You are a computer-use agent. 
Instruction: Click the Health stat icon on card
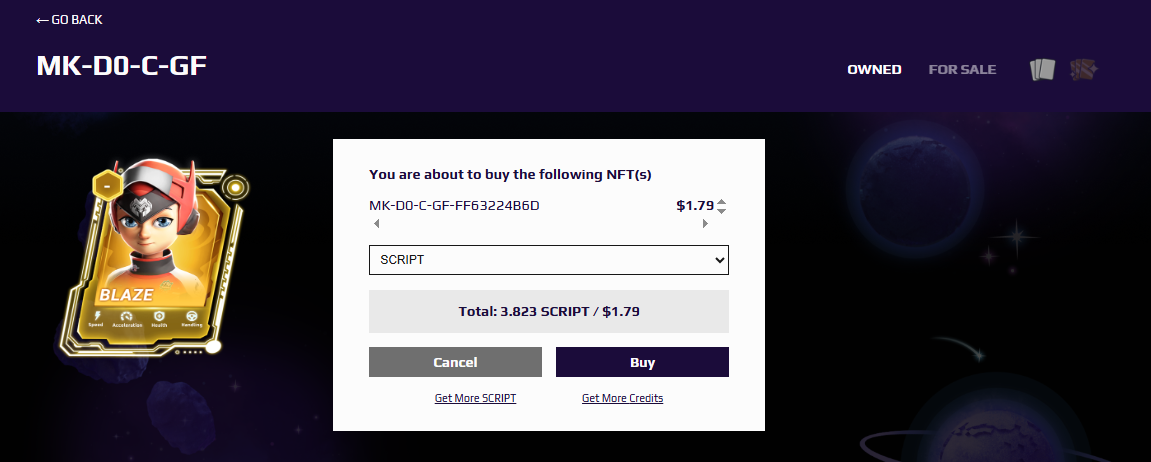(159, 315)
